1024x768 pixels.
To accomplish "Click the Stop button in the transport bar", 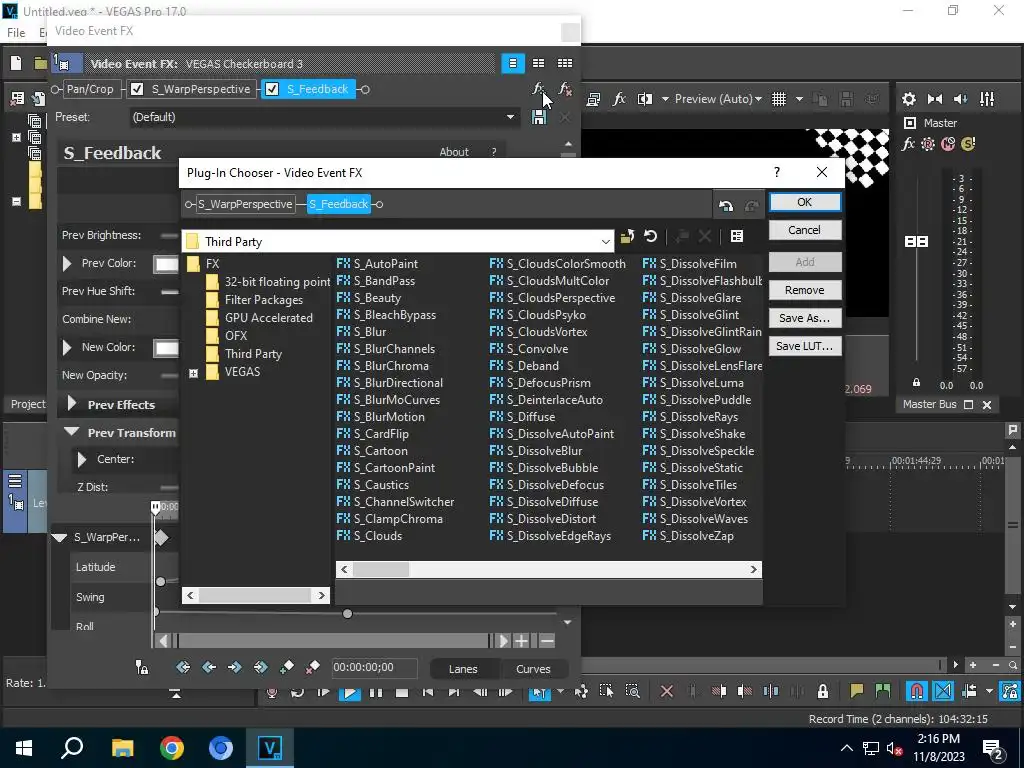I will pos(402,692).
